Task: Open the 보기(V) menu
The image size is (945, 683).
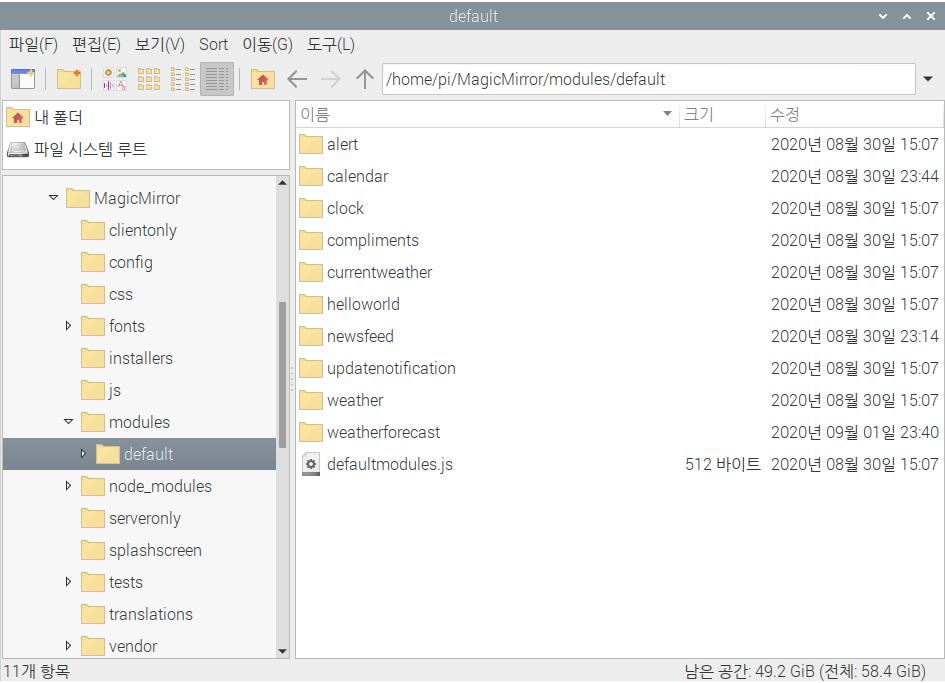Action: point(160,45)
